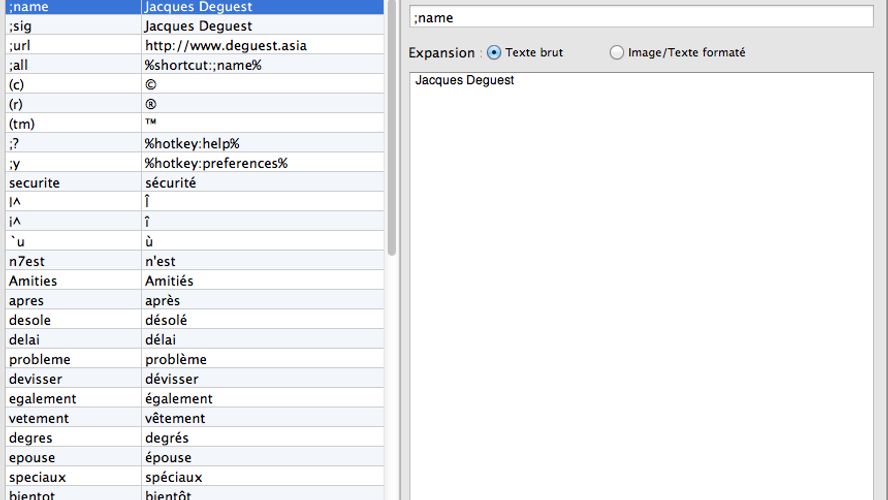Click inside the expansion text area
Screen dimensions: 888x500
point(641,280)
